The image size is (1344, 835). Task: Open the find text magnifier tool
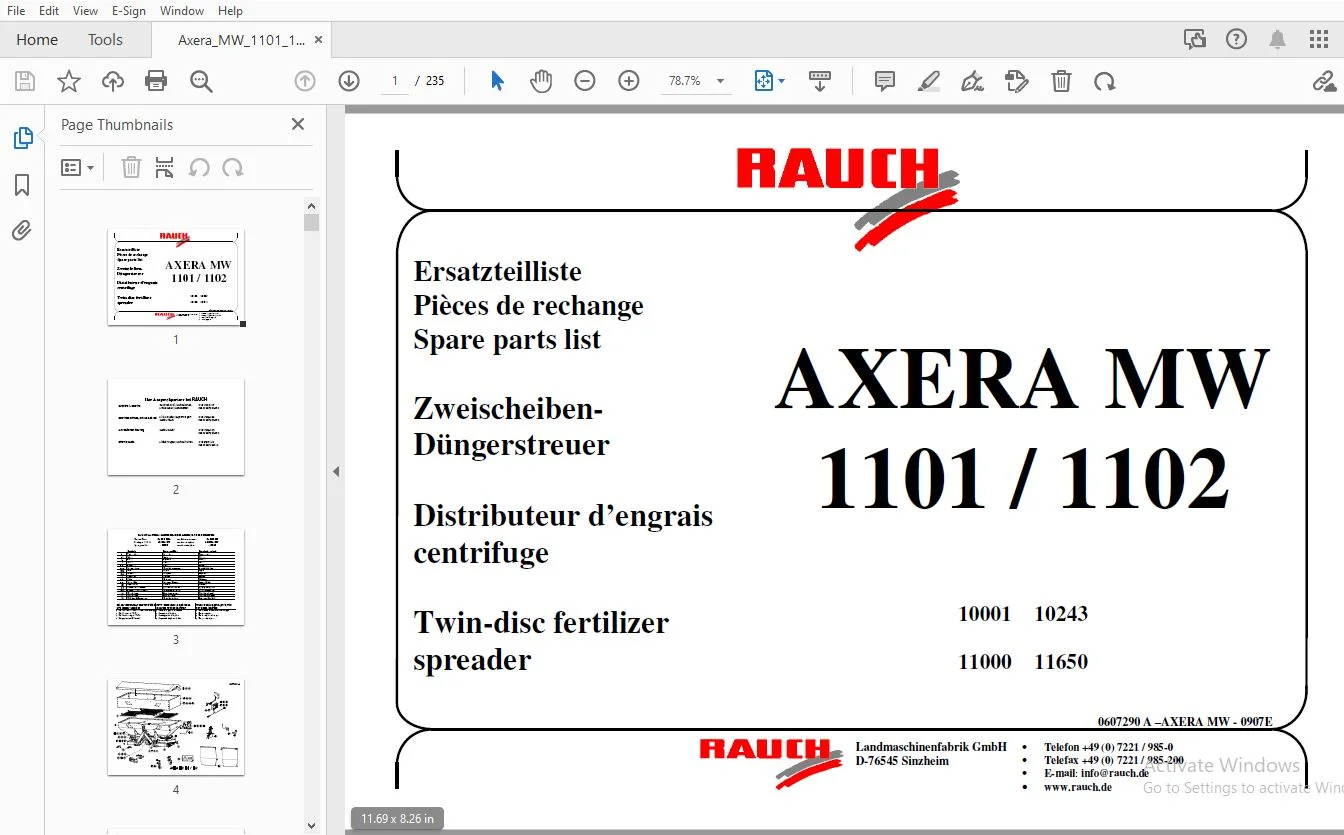click(x=201, y=82)
